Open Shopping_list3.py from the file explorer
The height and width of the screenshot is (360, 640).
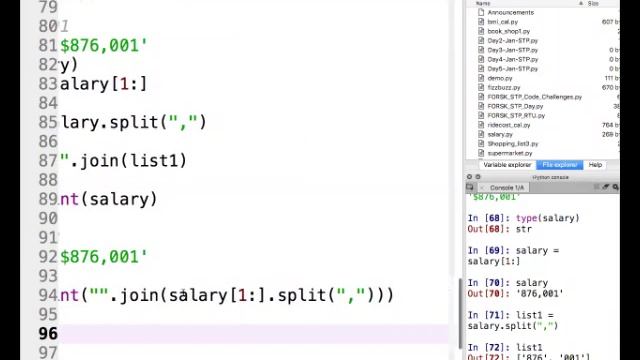coord(513,144)
